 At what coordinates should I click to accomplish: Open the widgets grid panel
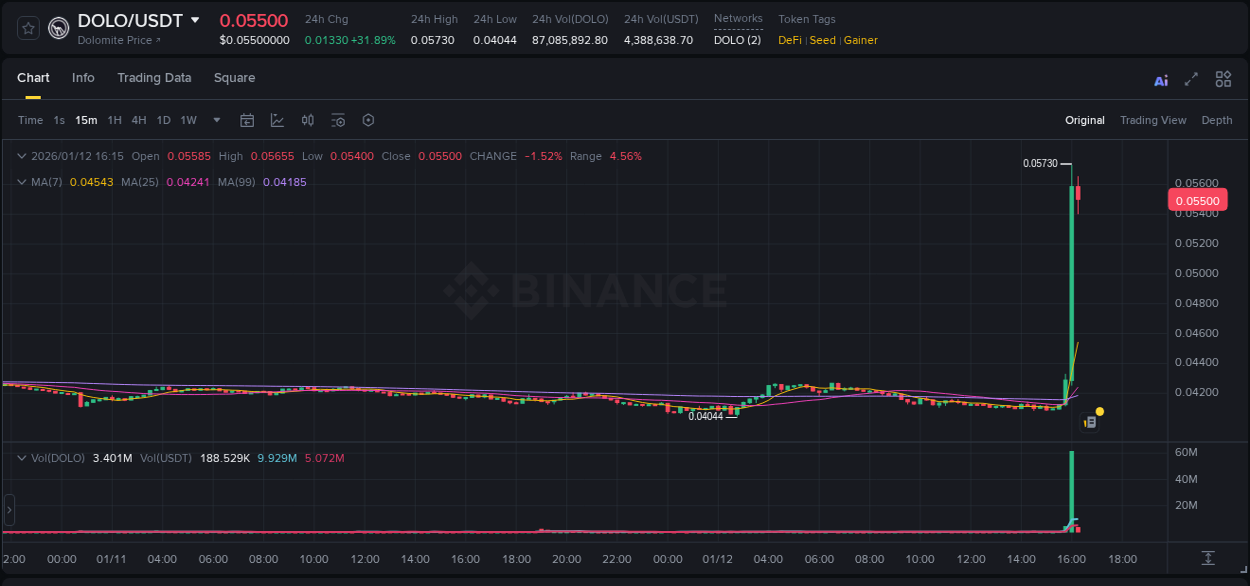(1223, 79)
